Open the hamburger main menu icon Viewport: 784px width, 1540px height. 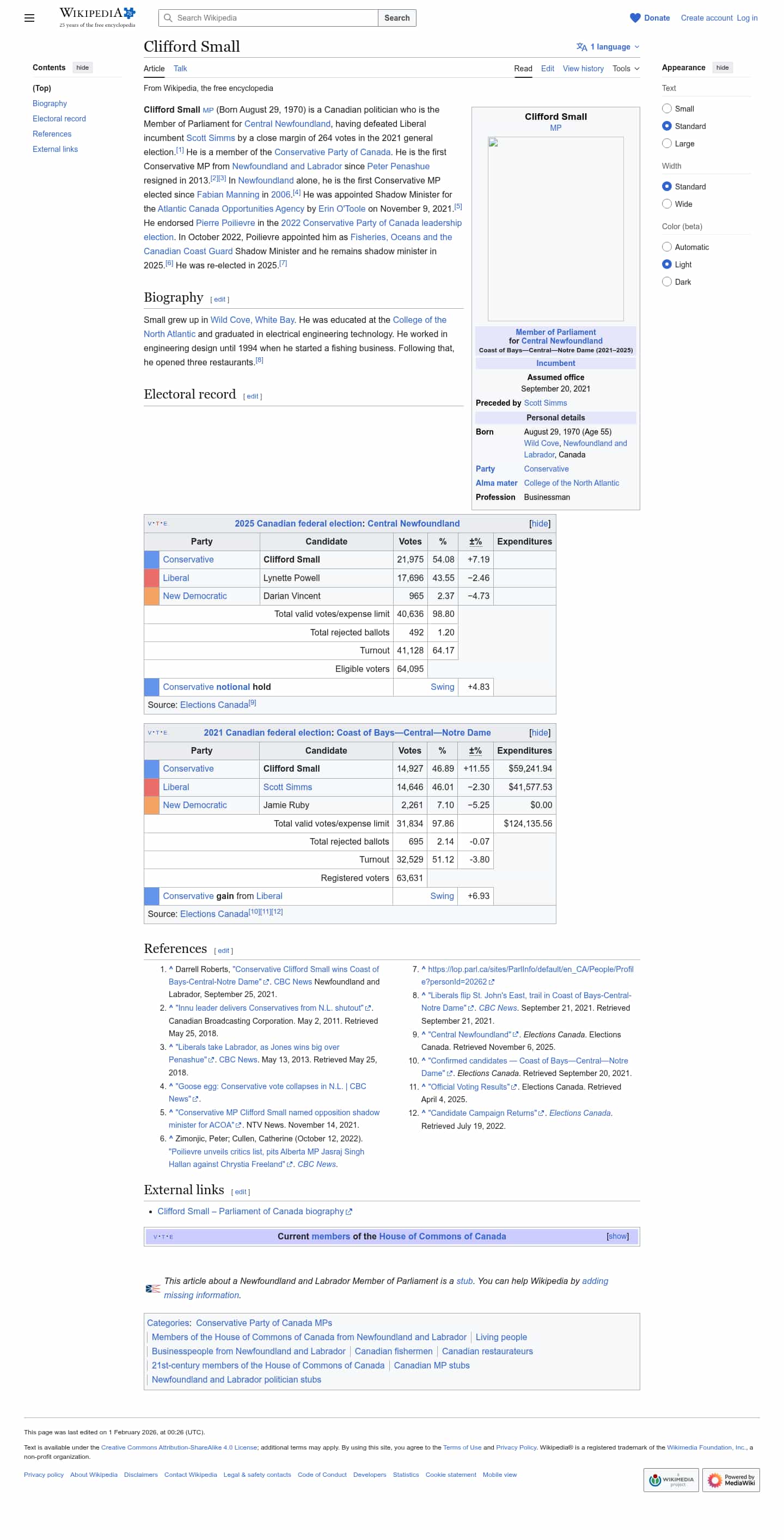tap(29, 18)
